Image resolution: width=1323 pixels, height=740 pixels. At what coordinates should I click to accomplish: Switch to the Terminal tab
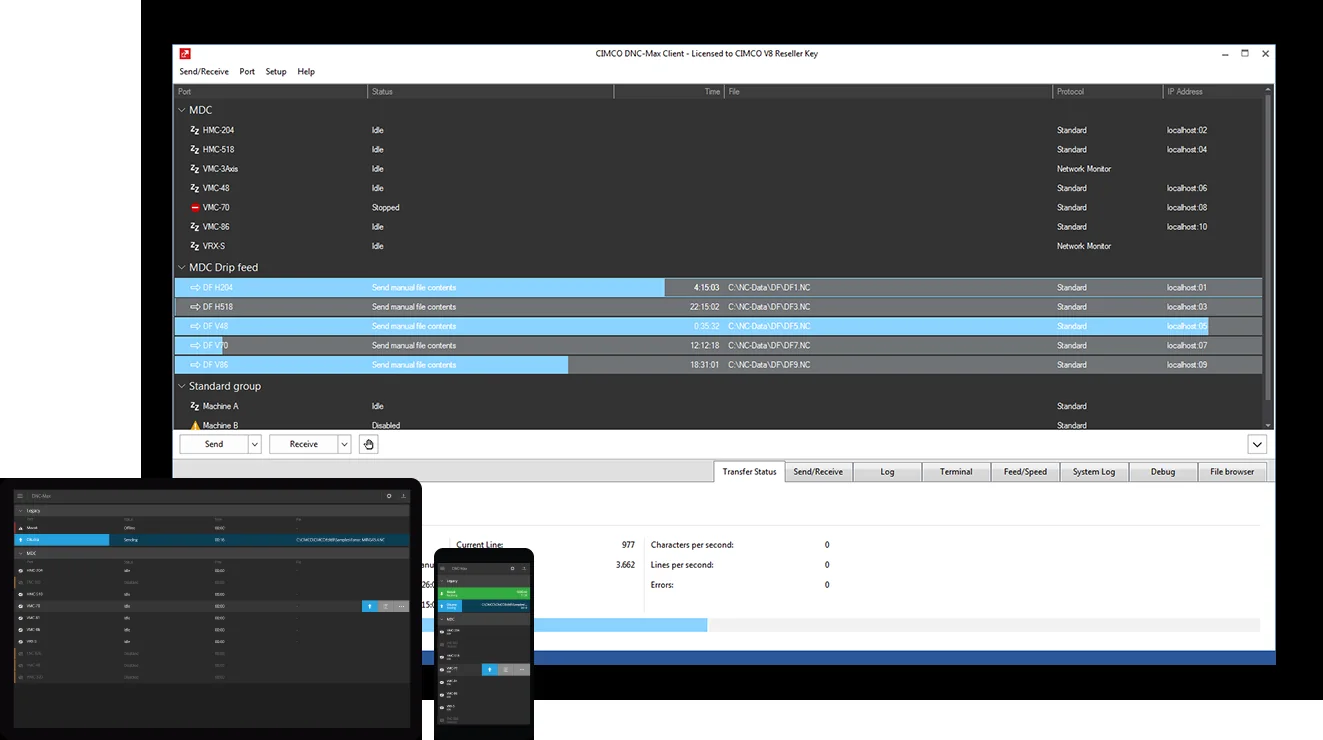coord(956,472)
